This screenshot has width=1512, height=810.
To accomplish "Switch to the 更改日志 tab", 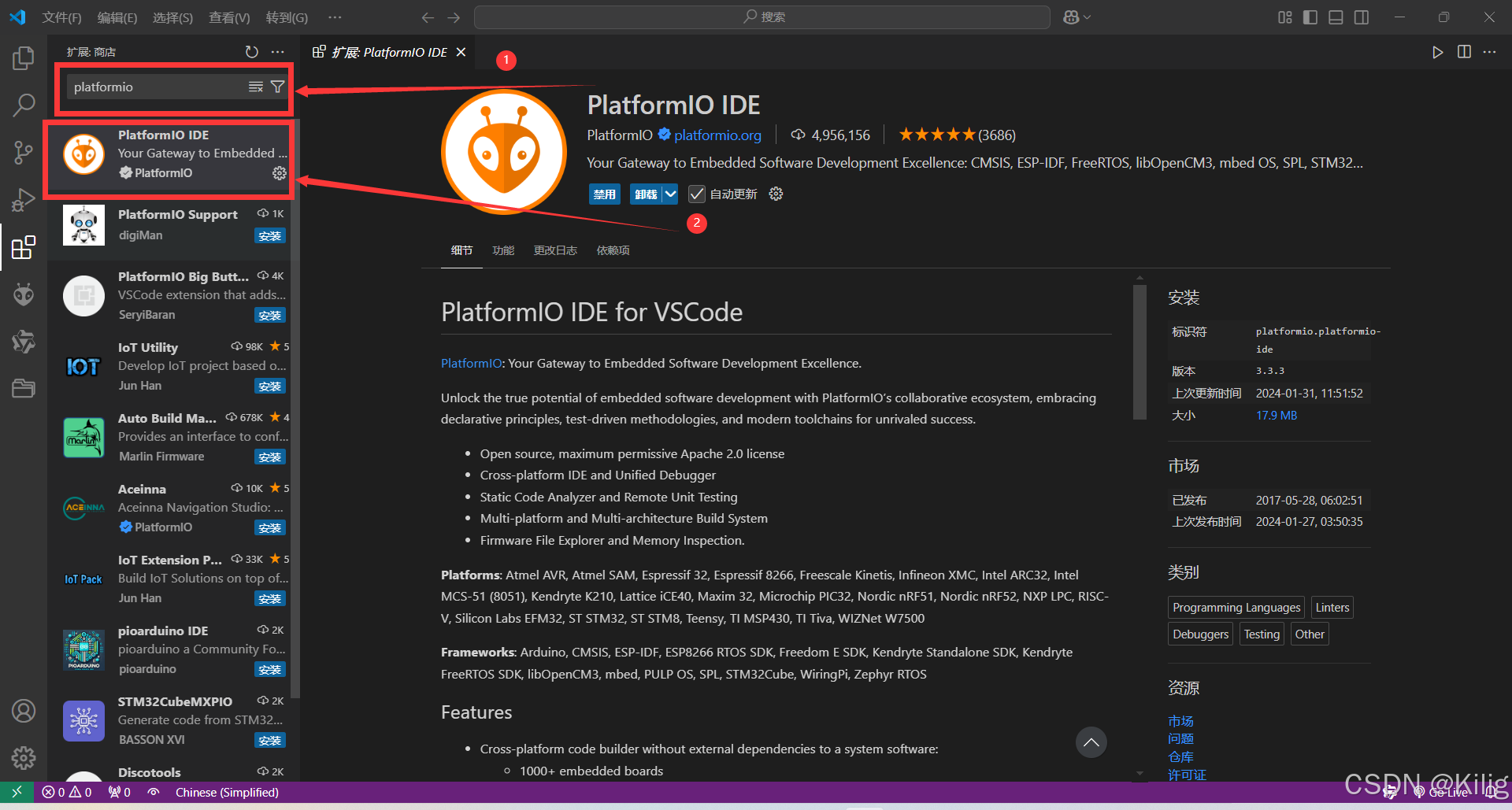I will pos(555,250).
